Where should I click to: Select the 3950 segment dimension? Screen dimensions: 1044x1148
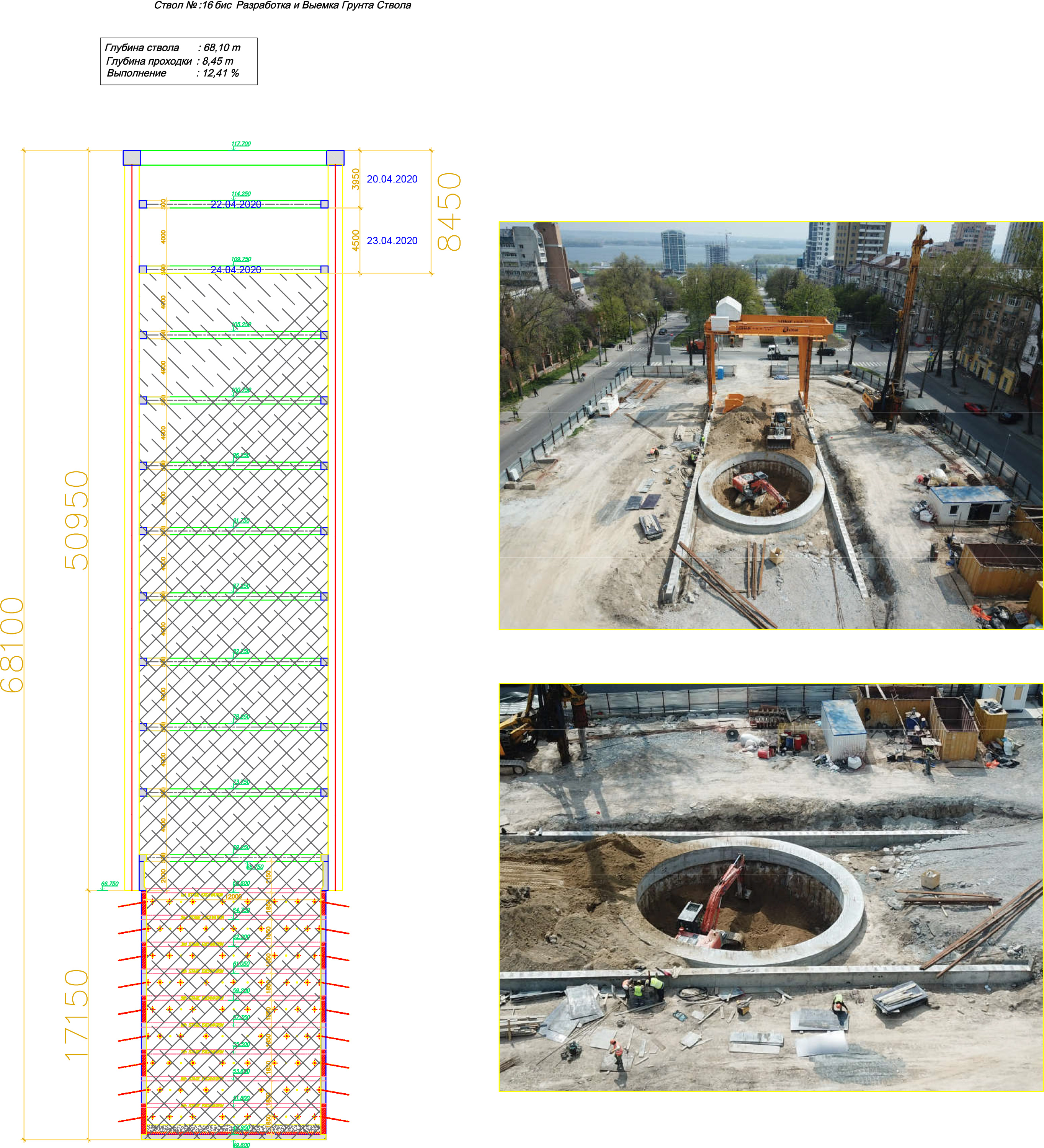pyautogui.click(x=355, y=179)
